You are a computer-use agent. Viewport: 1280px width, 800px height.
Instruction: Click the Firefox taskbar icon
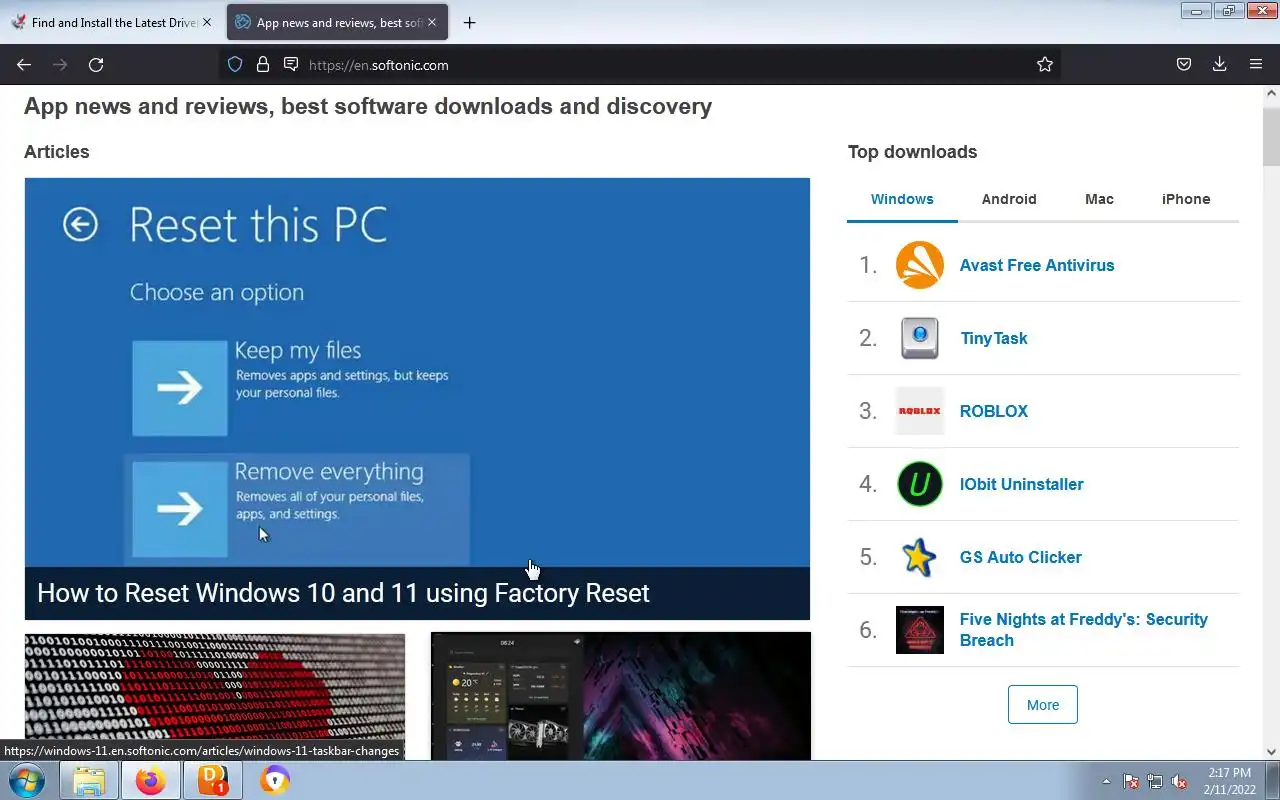point(151,780)
